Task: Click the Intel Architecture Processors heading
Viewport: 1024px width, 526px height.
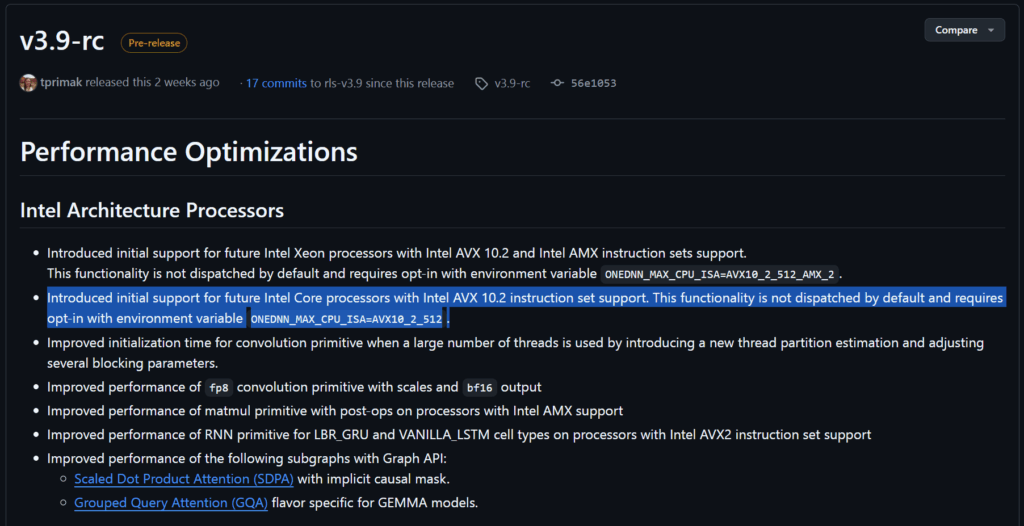Action: (152, 210)
